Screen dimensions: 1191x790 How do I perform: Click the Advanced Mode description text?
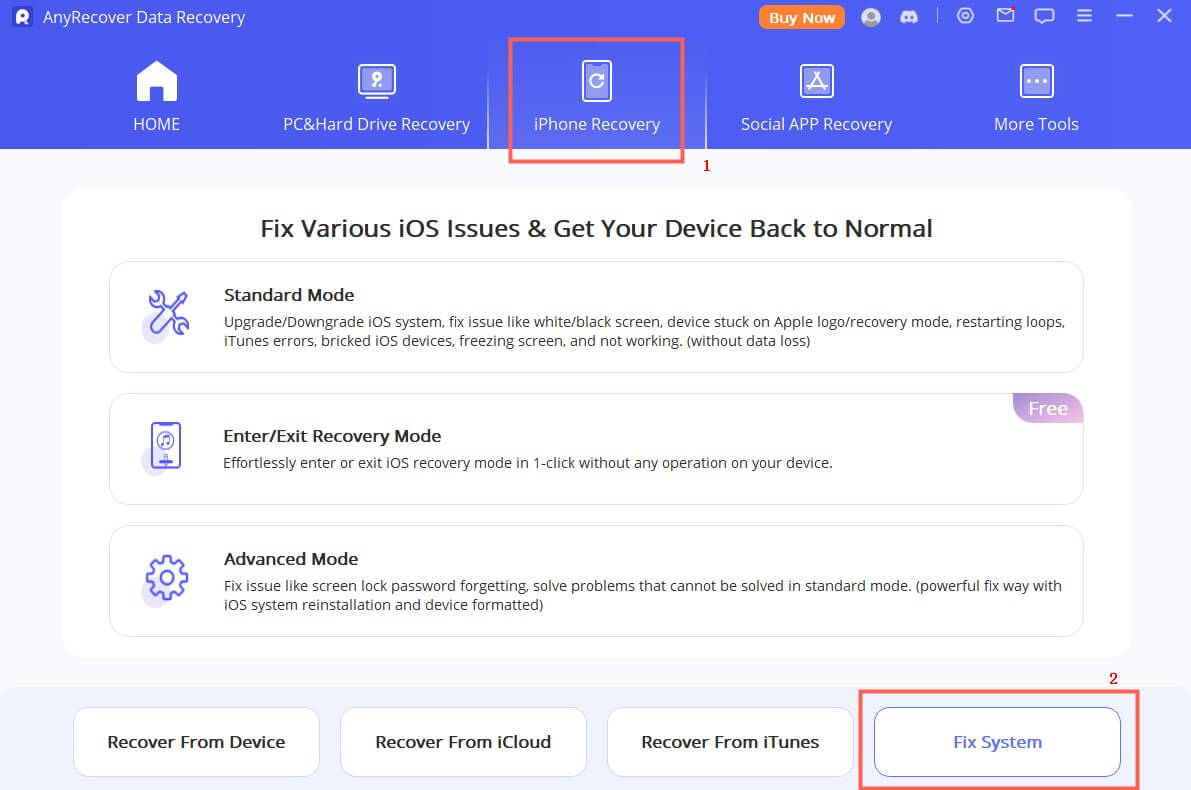point(643,596)
